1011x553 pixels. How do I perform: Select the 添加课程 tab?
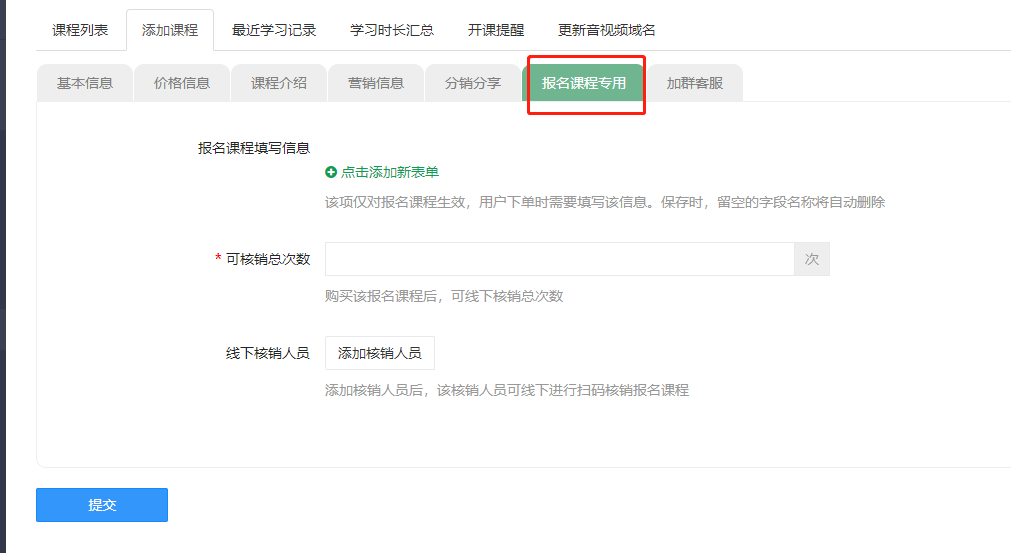coord(170,30)
